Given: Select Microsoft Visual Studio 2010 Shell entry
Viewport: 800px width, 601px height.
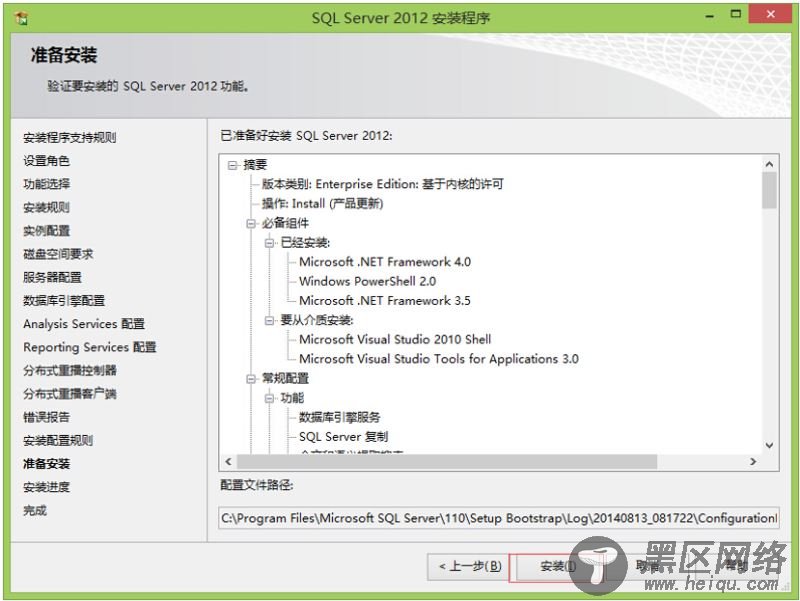Looking at the screenshot, I should pyautogui.click(x=395, y=339).
